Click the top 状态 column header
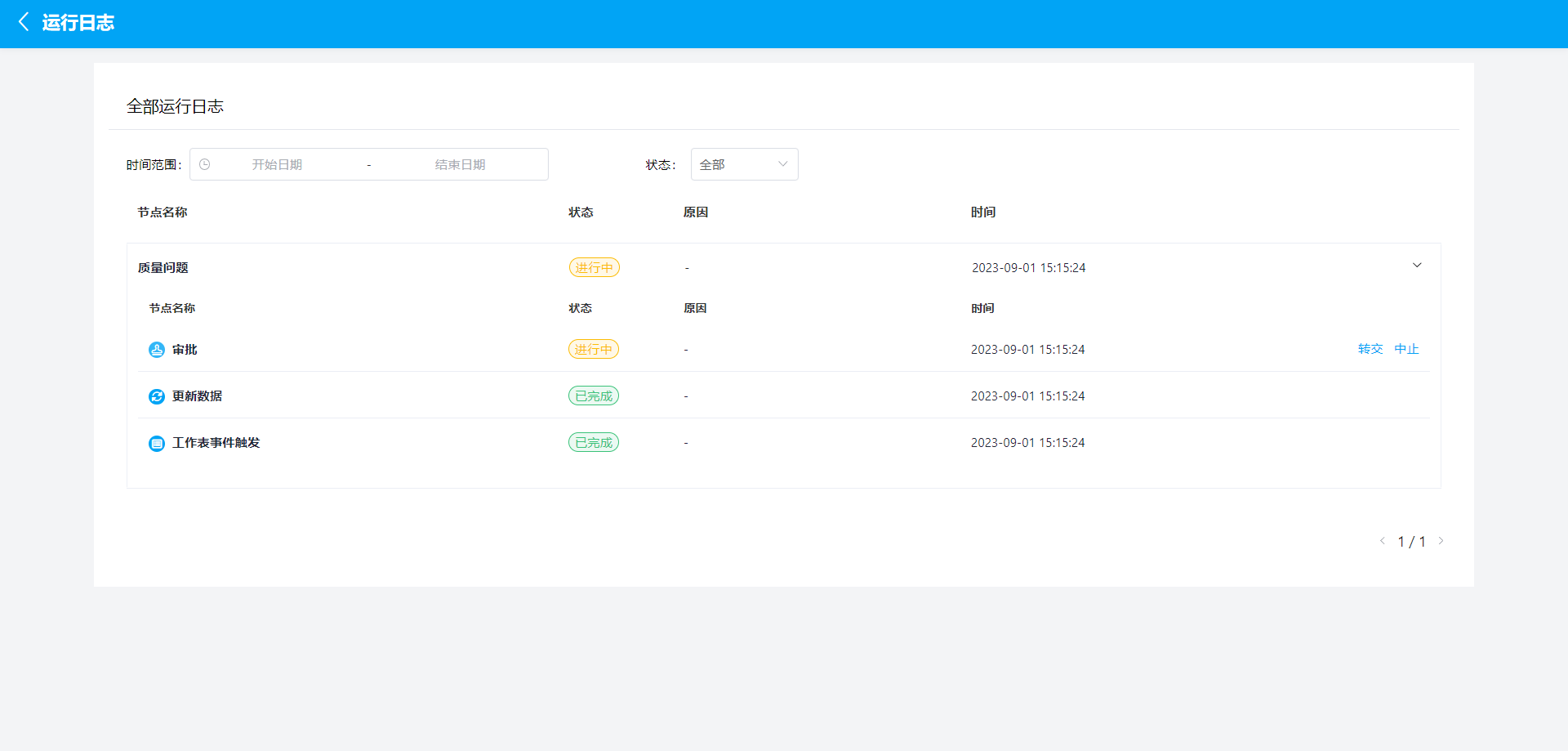The height and width of the screenshot is (751, 1568). pyautogui.click(x=581, y=212)
